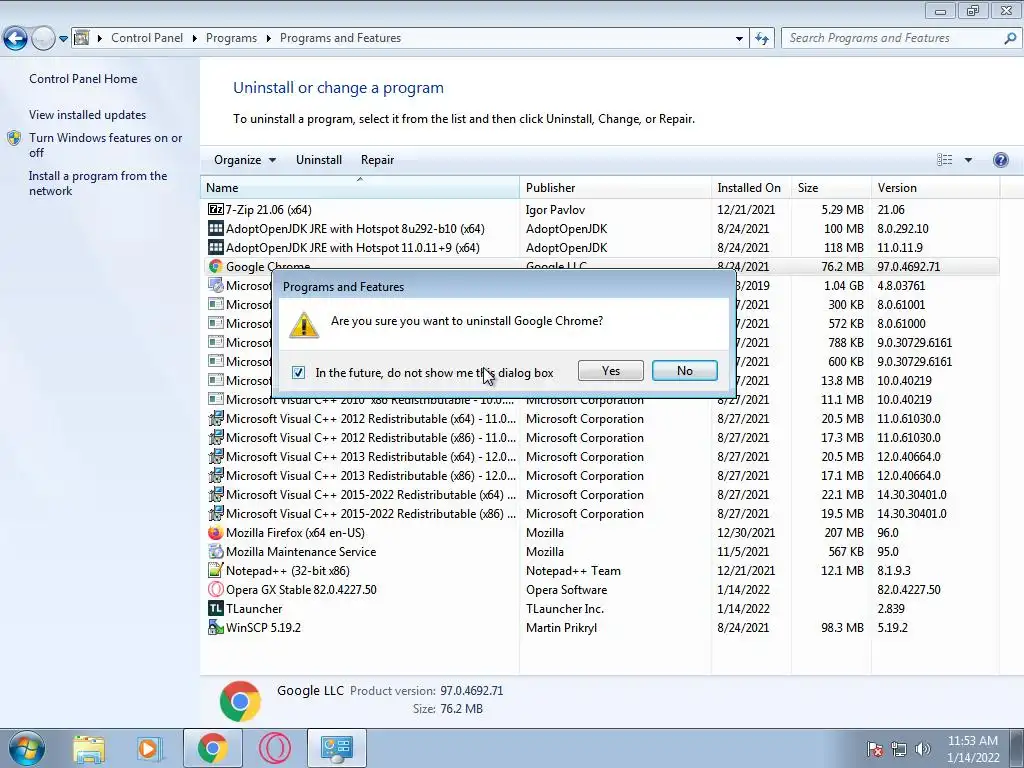Expand the address bar history dropdown
The width and height of the screenshot is (1024, 768).
739,39
